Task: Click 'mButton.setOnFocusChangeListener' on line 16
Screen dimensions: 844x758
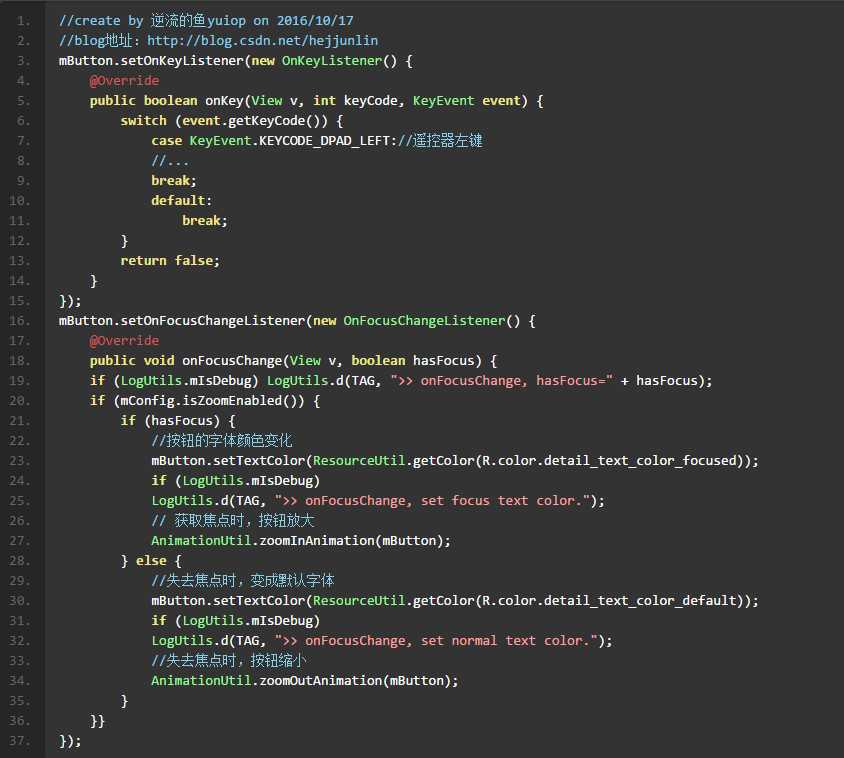Action: pos(182,321)
